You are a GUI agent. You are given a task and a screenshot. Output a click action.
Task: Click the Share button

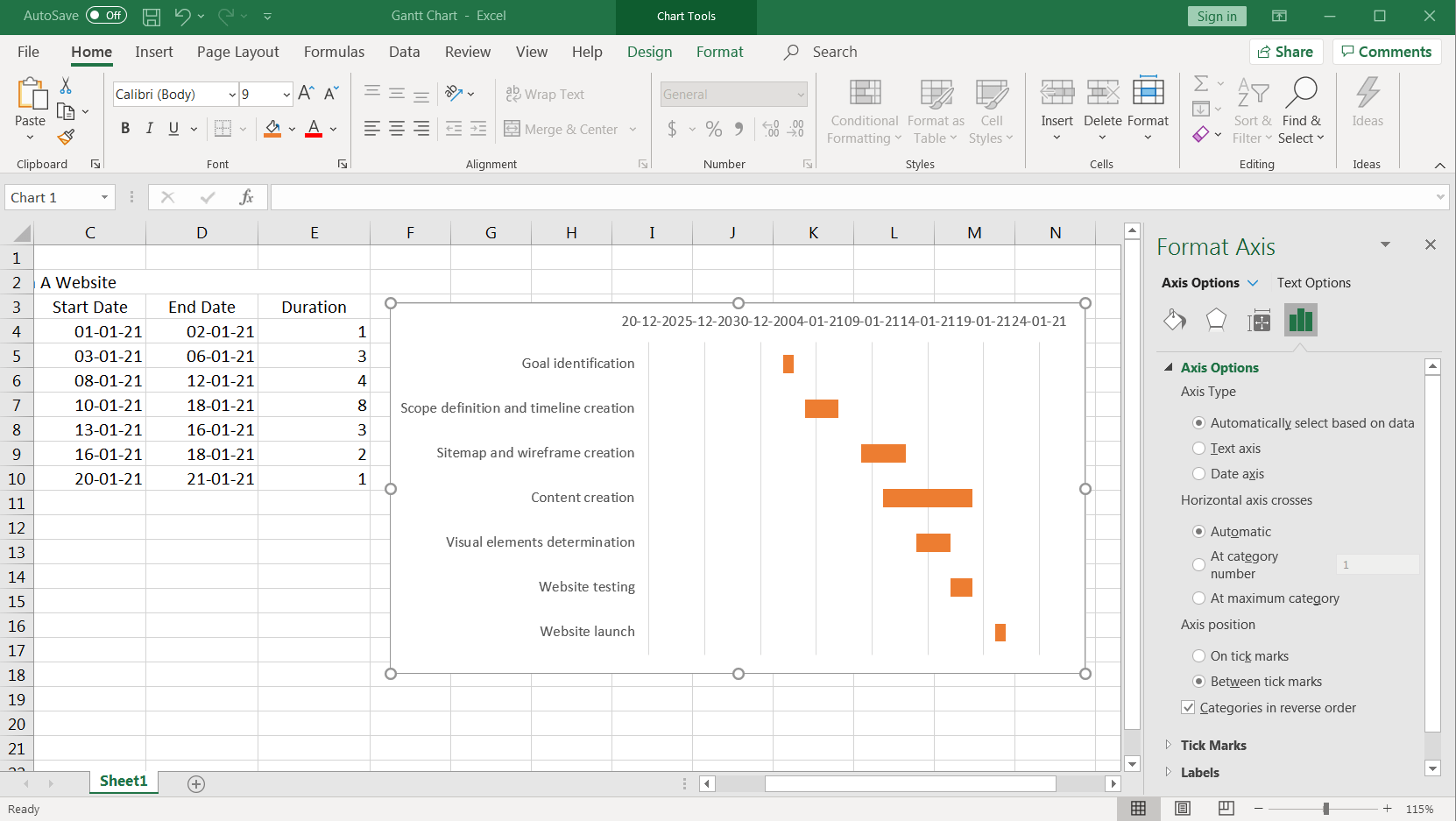tap(1285, 52)
